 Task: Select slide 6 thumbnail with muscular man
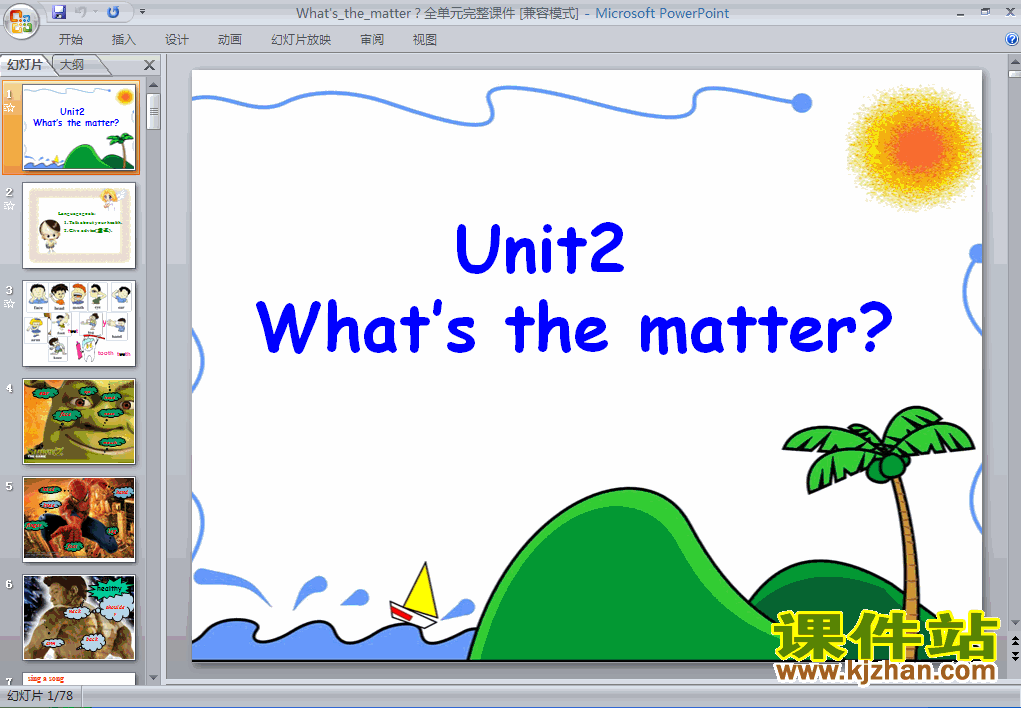(79, 617)
